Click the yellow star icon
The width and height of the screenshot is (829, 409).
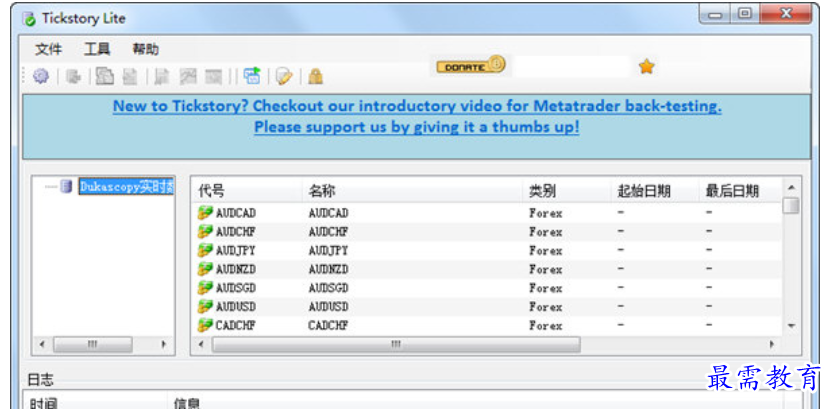coord(646,67)
